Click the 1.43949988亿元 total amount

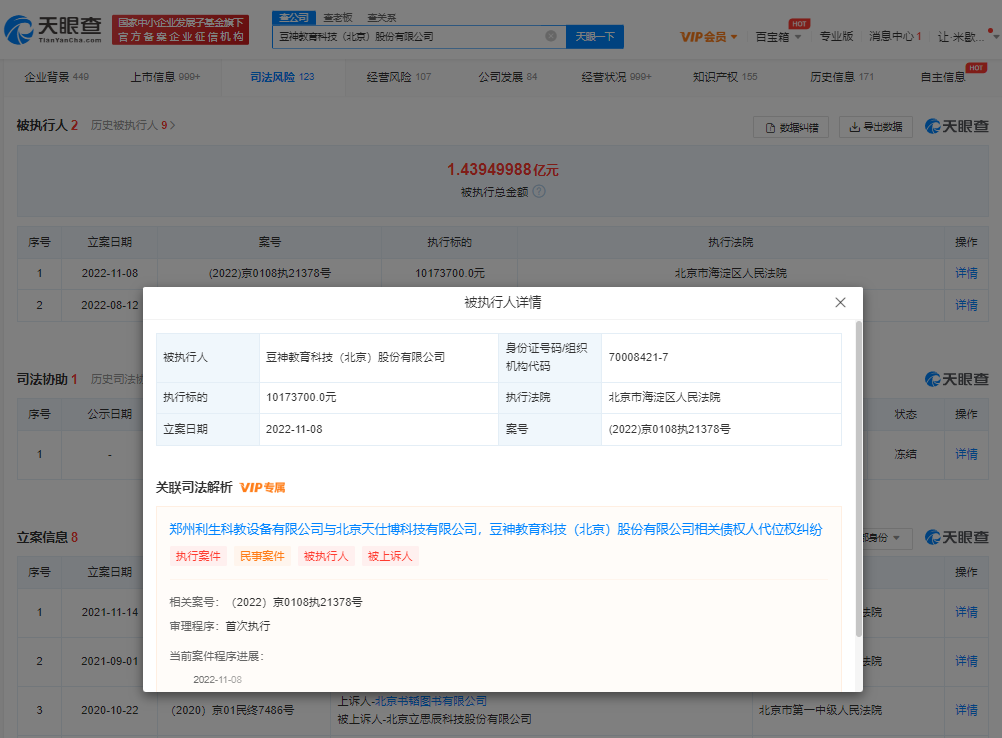coord(502,169)
